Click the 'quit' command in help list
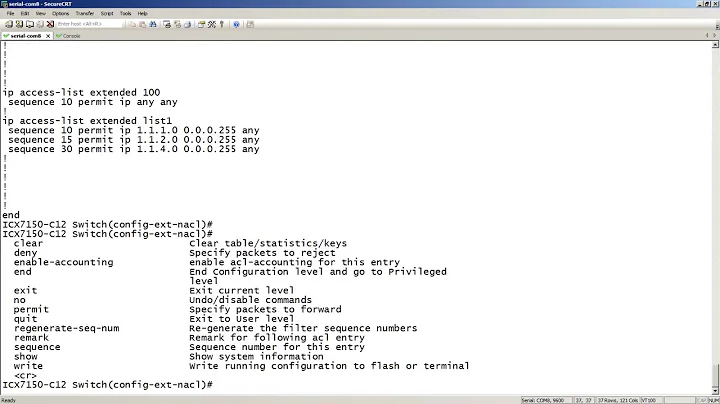This screenshot has width=720, height=404. (25, 319)
